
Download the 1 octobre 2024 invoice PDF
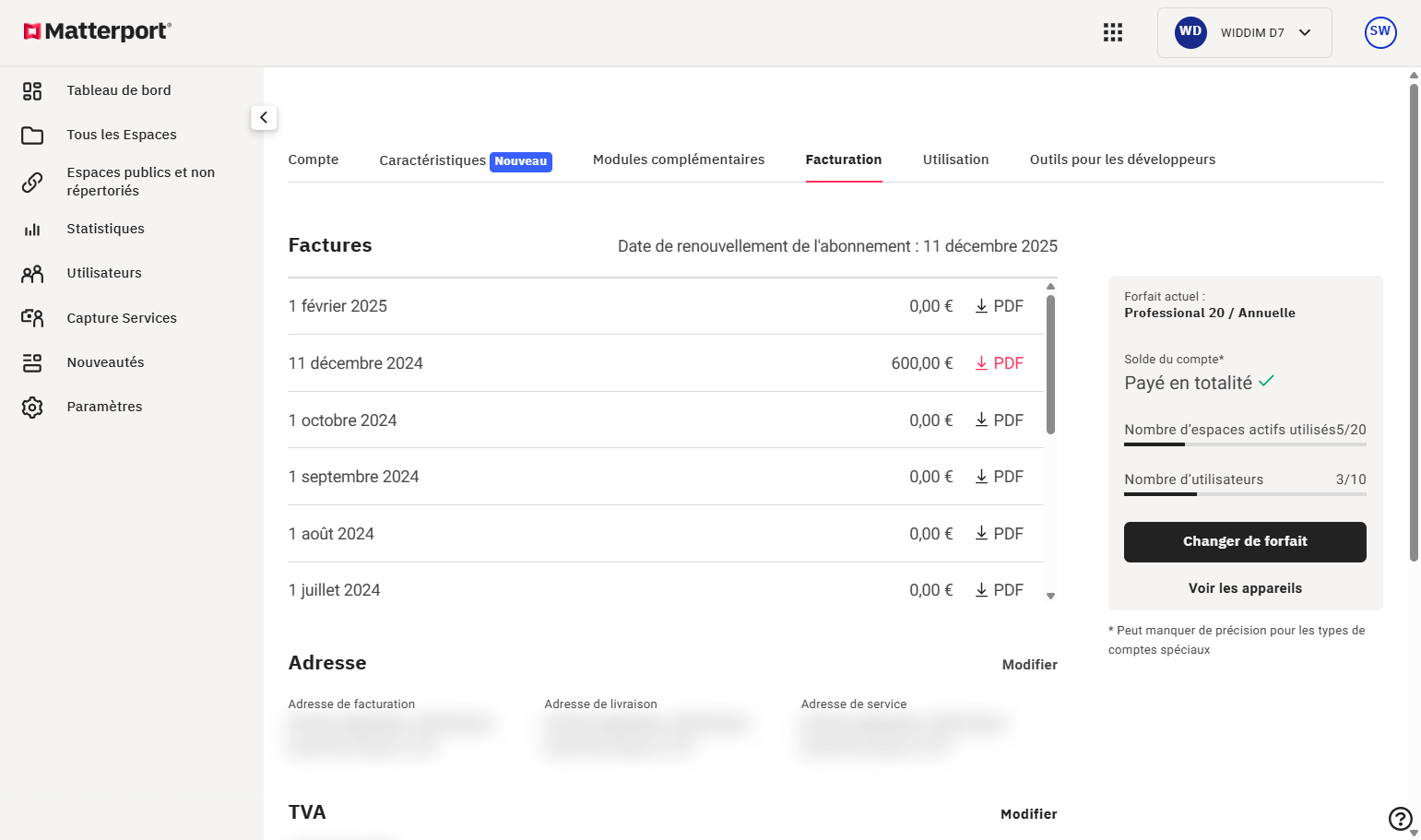[x=1000, y=420]
